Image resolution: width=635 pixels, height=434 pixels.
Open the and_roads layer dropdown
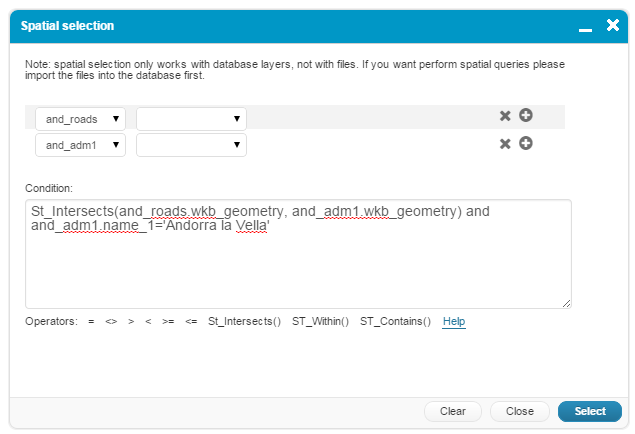pyautogui.click(x=80, y=119)
